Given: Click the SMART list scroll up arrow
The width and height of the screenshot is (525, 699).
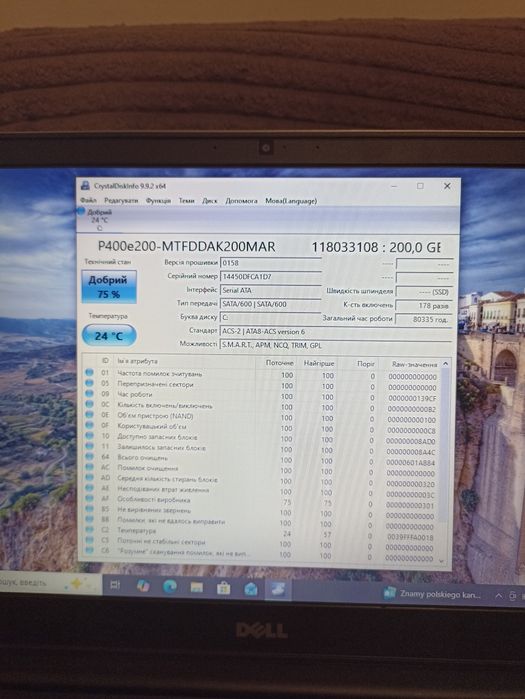Looking at the screenshot, I should (x=445, y=364).
